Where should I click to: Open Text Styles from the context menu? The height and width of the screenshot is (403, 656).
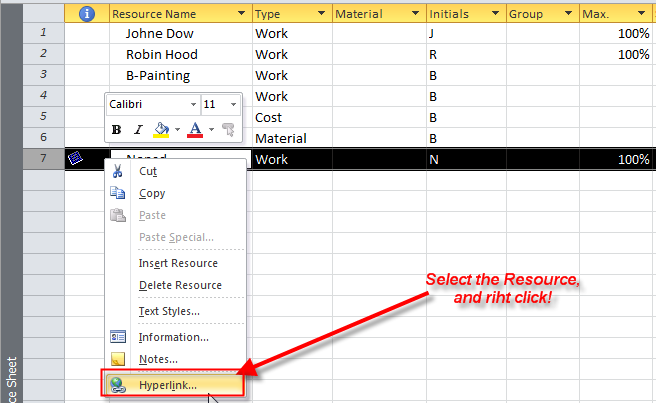pyautogui.click(x=169, y=311)
